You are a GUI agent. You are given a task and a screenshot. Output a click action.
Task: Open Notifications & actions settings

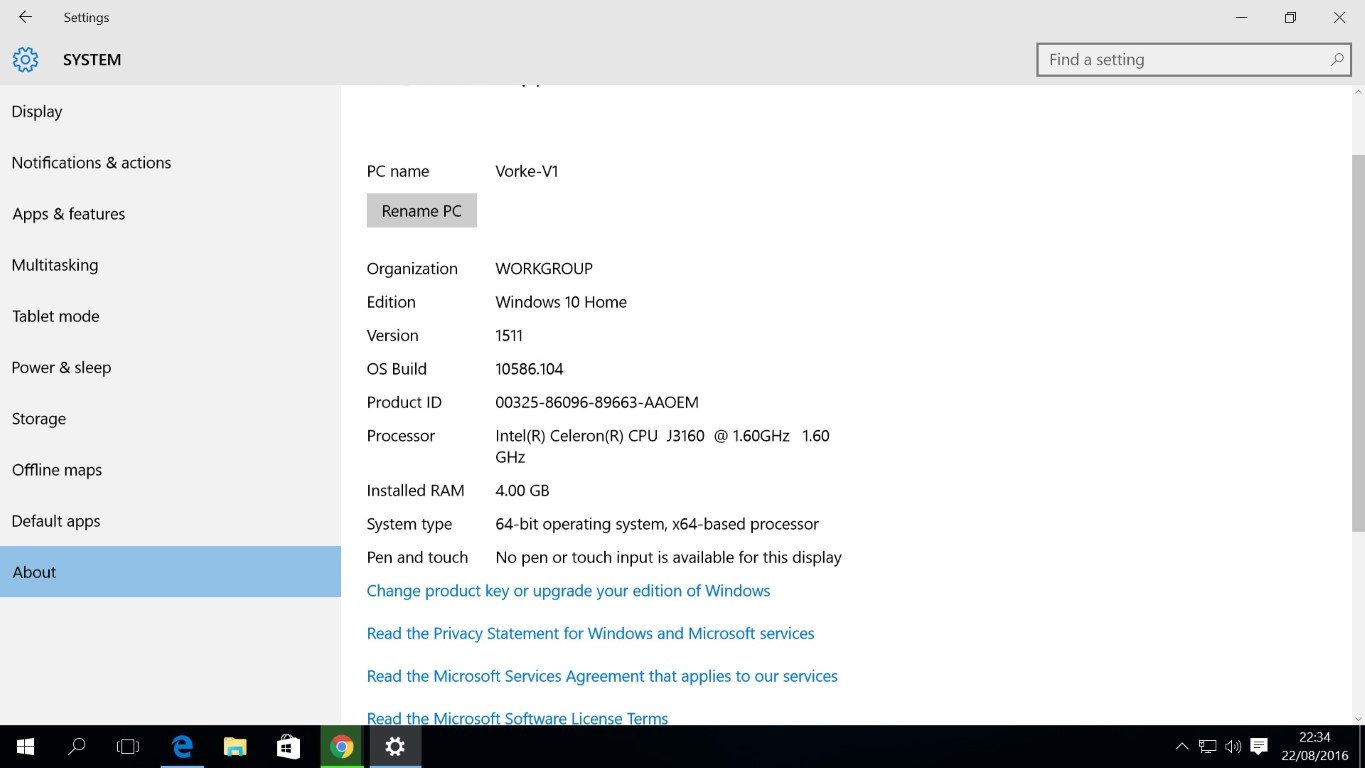(170, 162)
